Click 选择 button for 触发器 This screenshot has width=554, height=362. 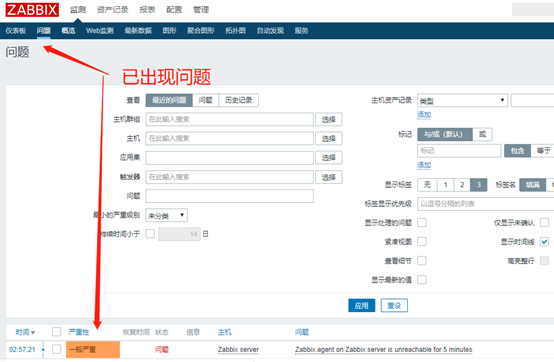(329, 177)
